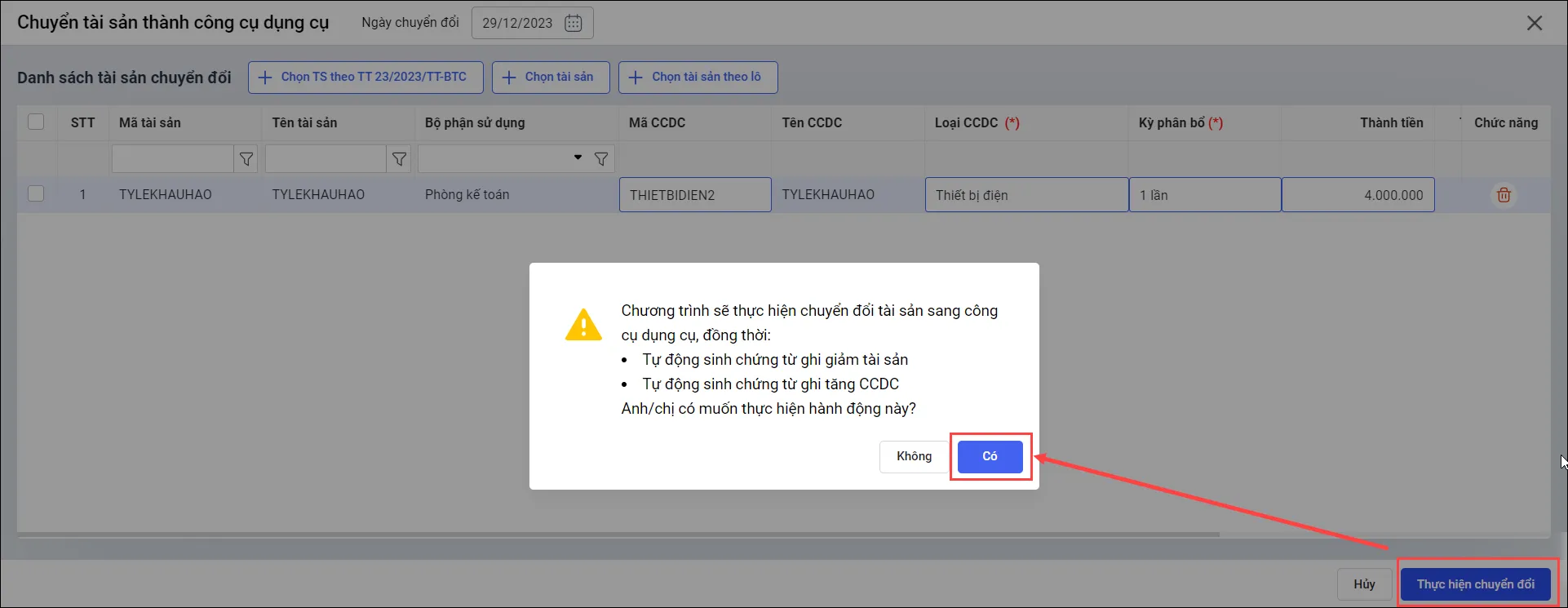
Task: Click the STT column header
Action: pyautogui.click(x=82, y=122)
